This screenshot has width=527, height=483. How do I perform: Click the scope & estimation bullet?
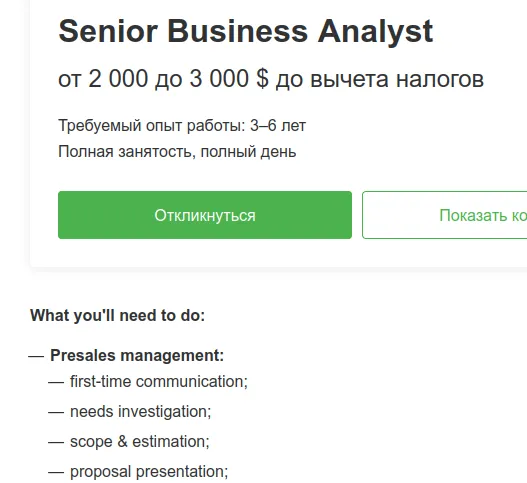[139, 441]
